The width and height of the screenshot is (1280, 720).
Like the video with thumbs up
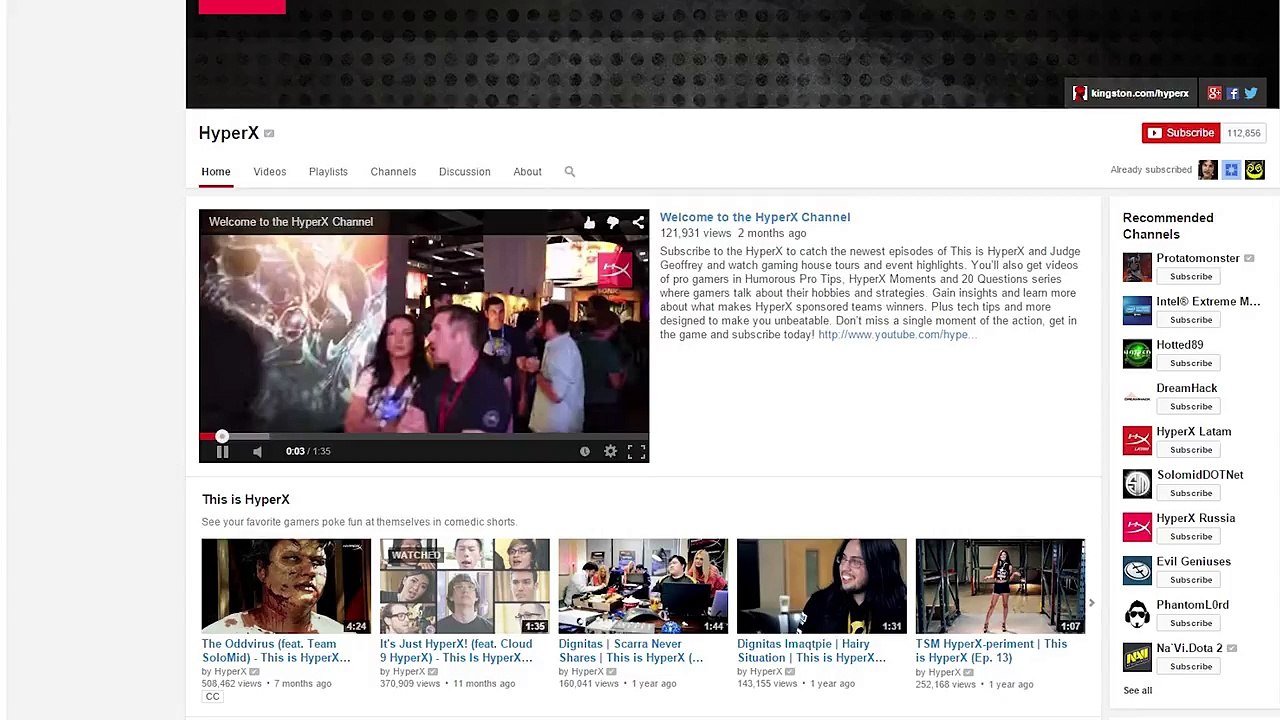589,222
